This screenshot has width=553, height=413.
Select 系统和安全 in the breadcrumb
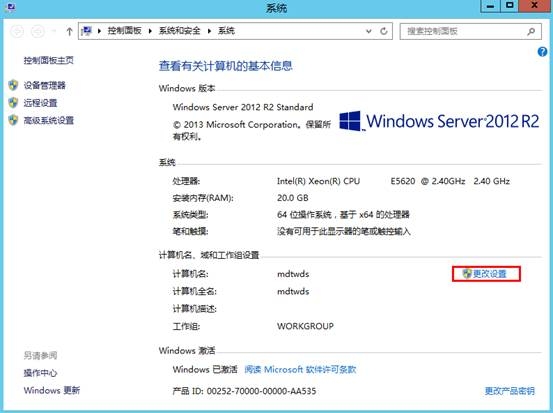tap(180, 31)
